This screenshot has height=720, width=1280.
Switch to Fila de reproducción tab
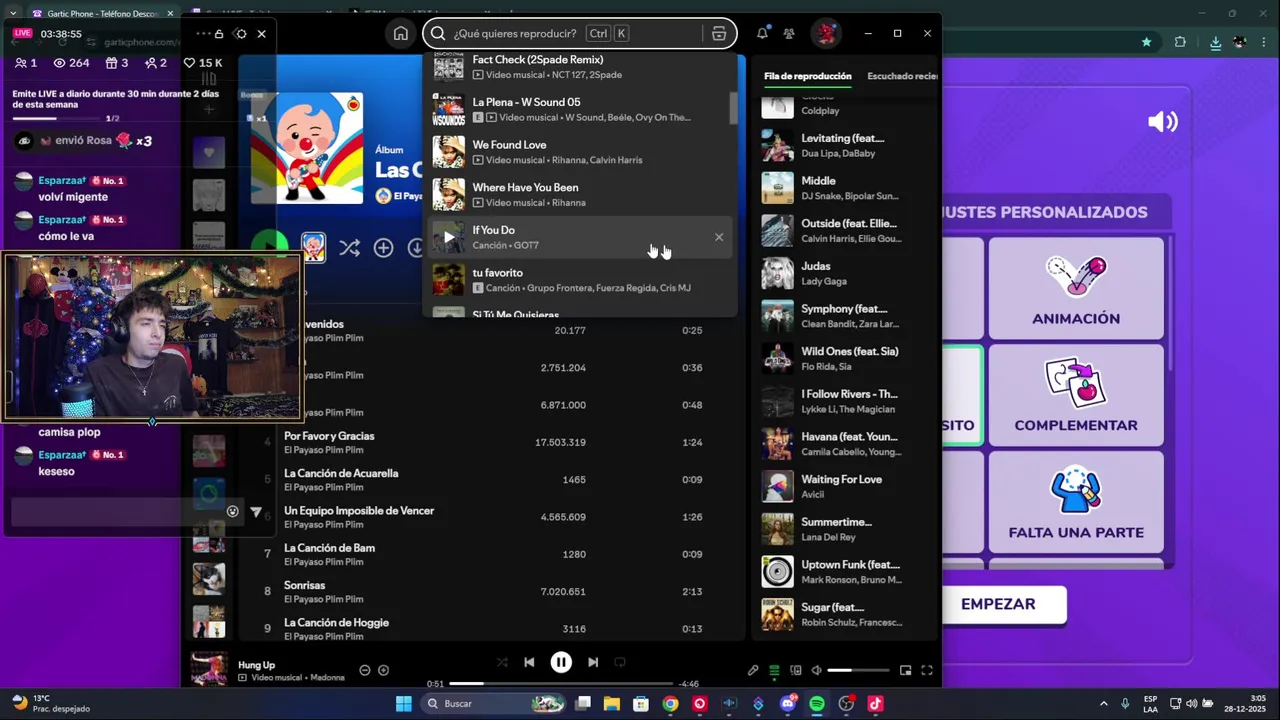pos(808,76)
